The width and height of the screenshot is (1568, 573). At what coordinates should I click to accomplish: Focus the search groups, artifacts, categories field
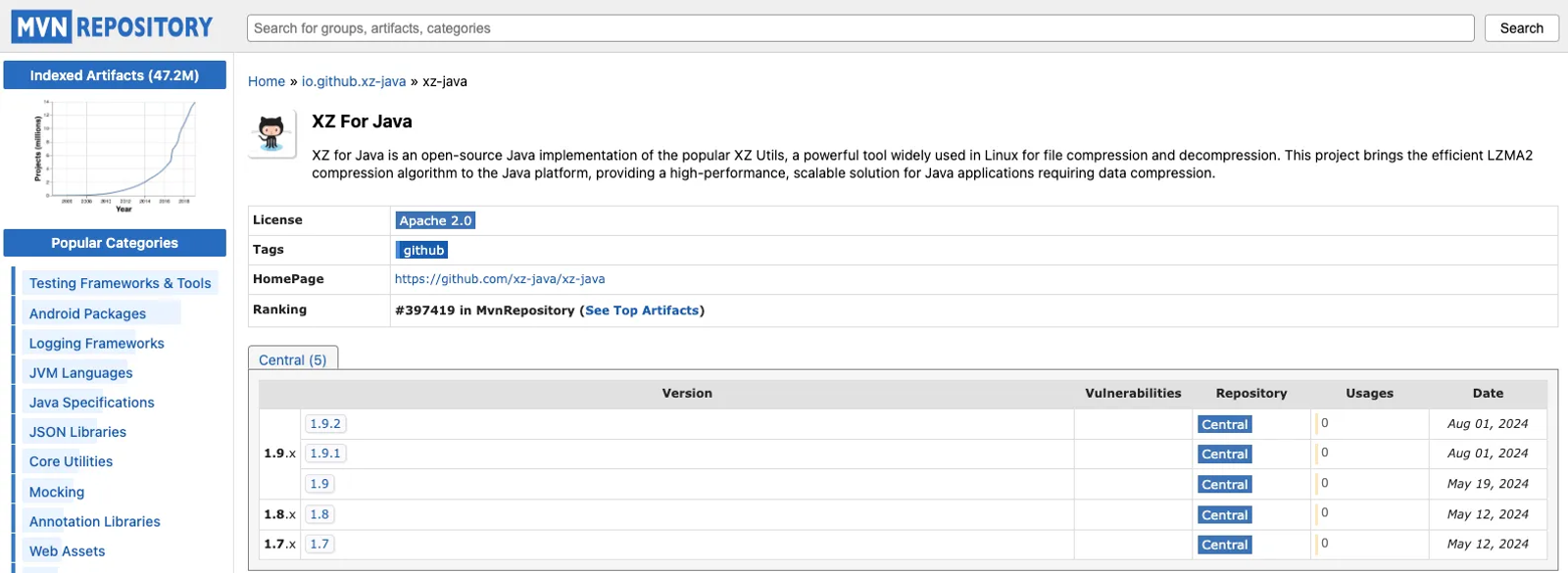[860, 28]
